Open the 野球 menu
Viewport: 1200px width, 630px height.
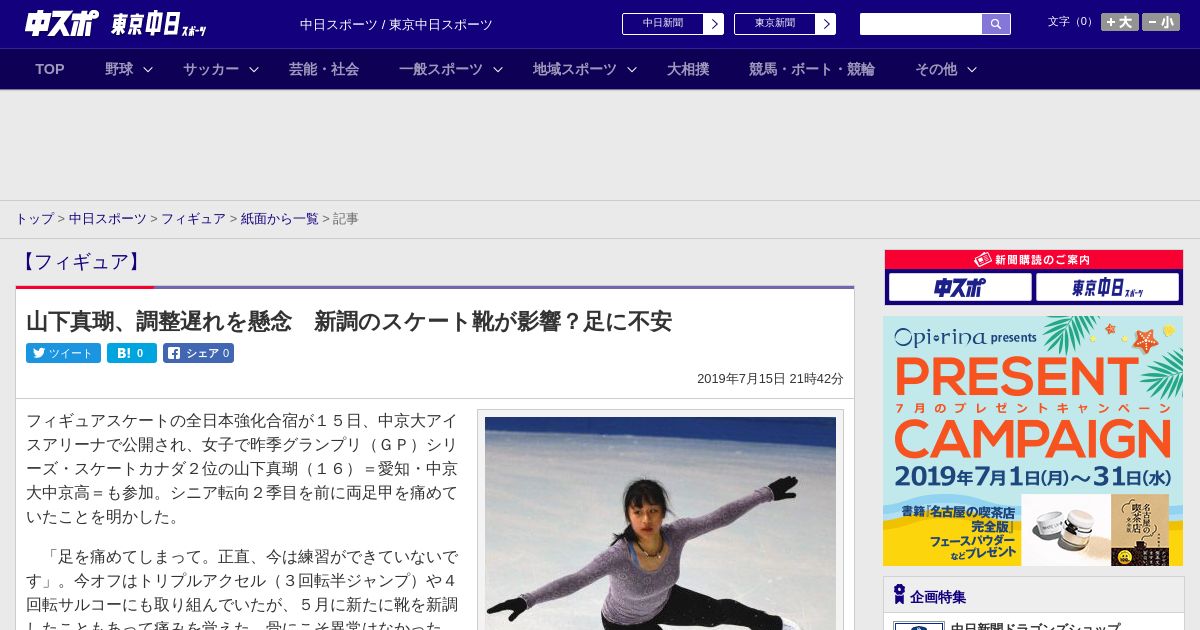point(119,69)
